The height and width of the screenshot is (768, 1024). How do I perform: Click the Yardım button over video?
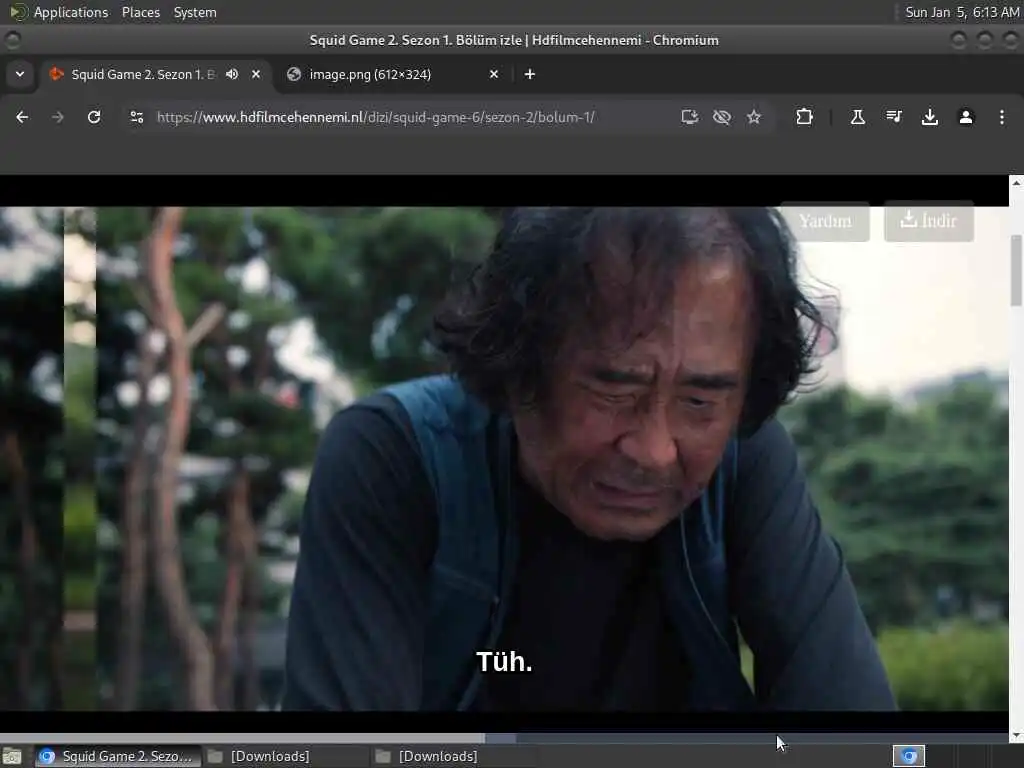point(825,221)
